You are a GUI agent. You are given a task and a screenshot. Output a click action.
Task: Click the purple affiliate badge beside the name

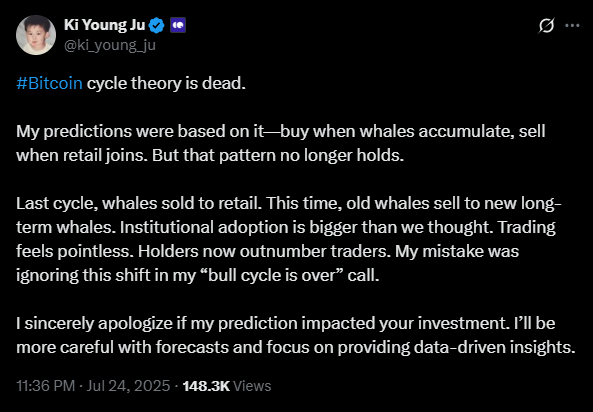[178, 25]
